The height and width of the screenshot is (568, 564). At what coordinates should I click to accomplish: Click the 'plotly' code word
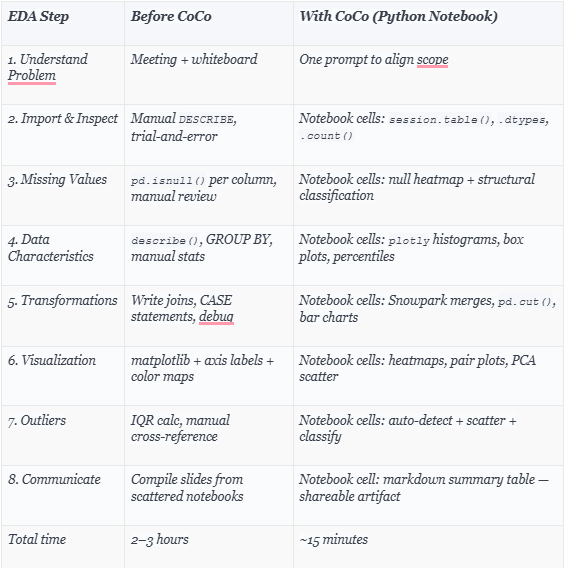coord(409,241)
